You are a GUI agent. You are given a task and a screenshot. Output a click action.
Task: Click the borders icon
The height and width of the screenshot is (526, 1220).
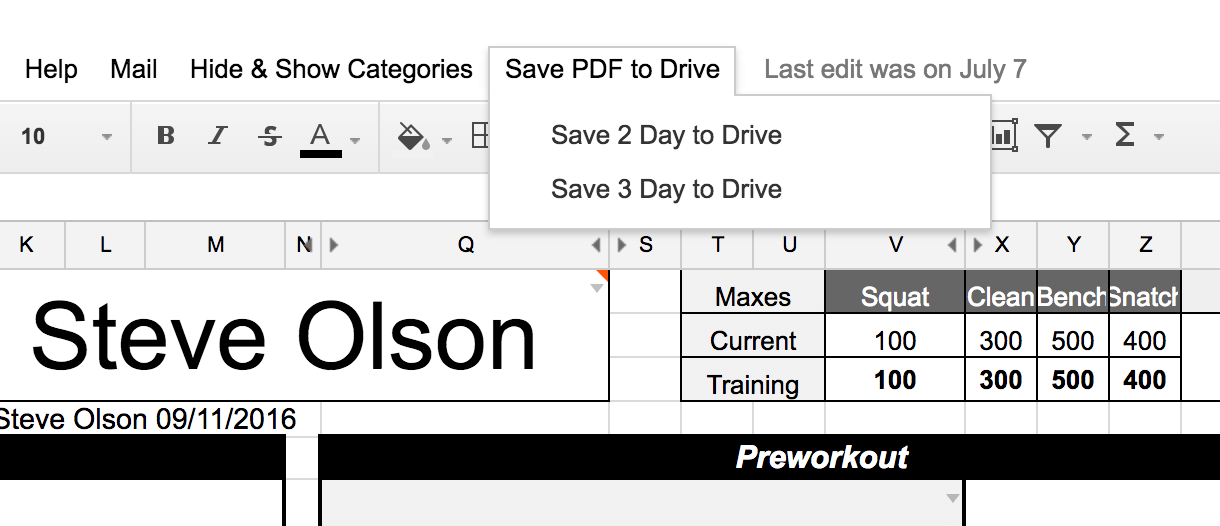(481, 136)
